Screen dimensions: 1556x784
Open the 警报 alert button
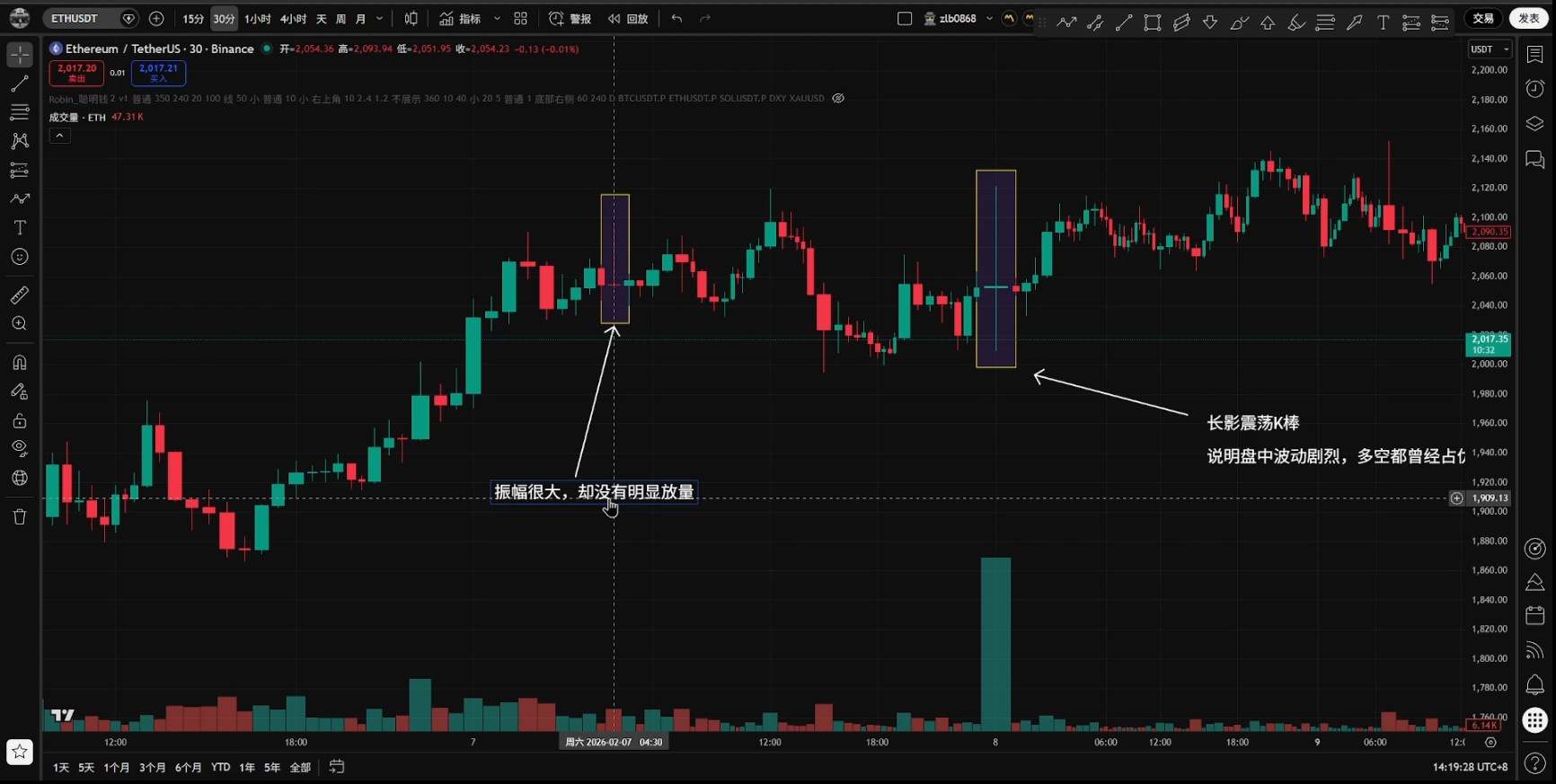570,19
